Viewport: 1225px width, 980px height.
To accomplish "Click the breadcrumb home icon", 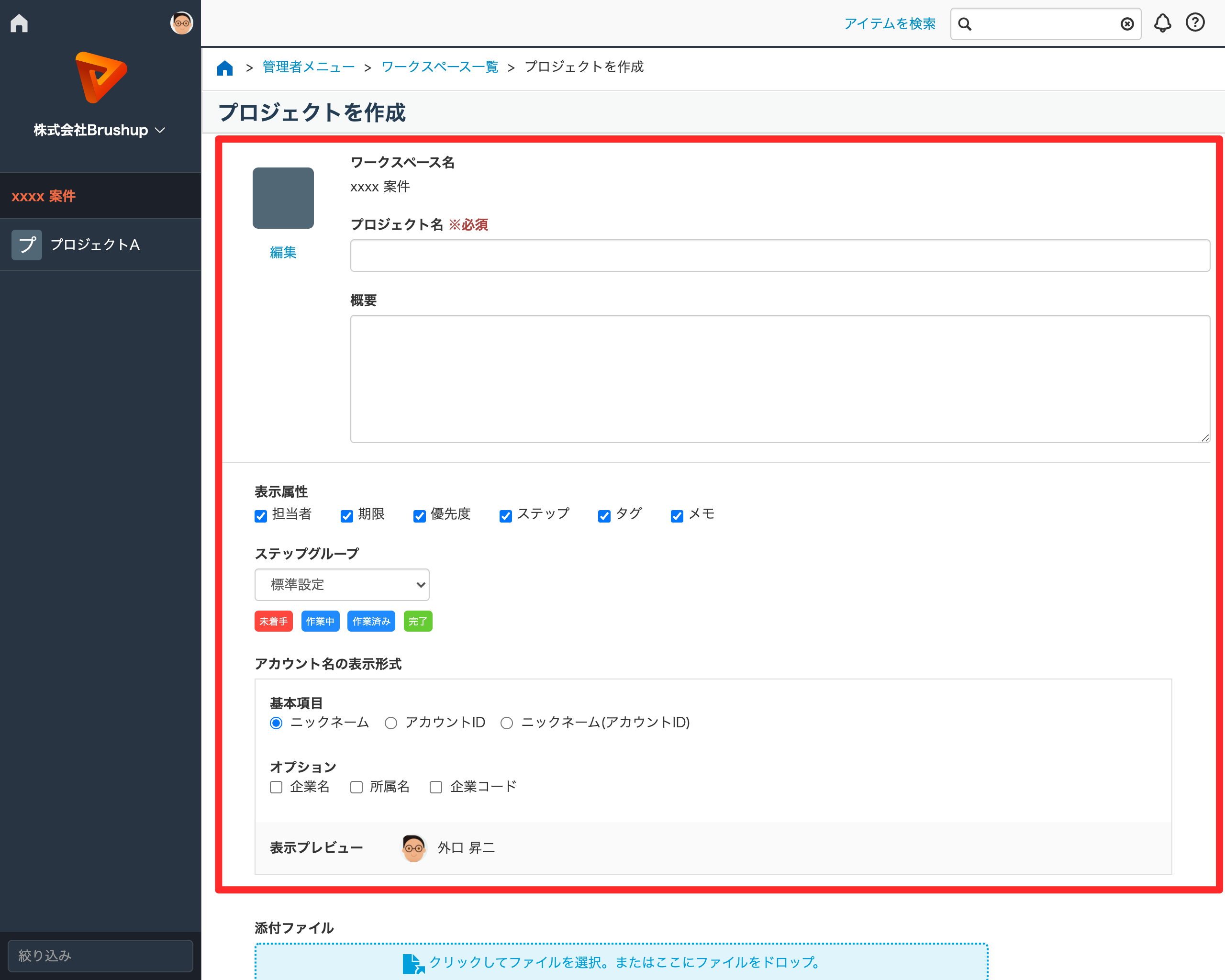I will (x=225, y=68).
